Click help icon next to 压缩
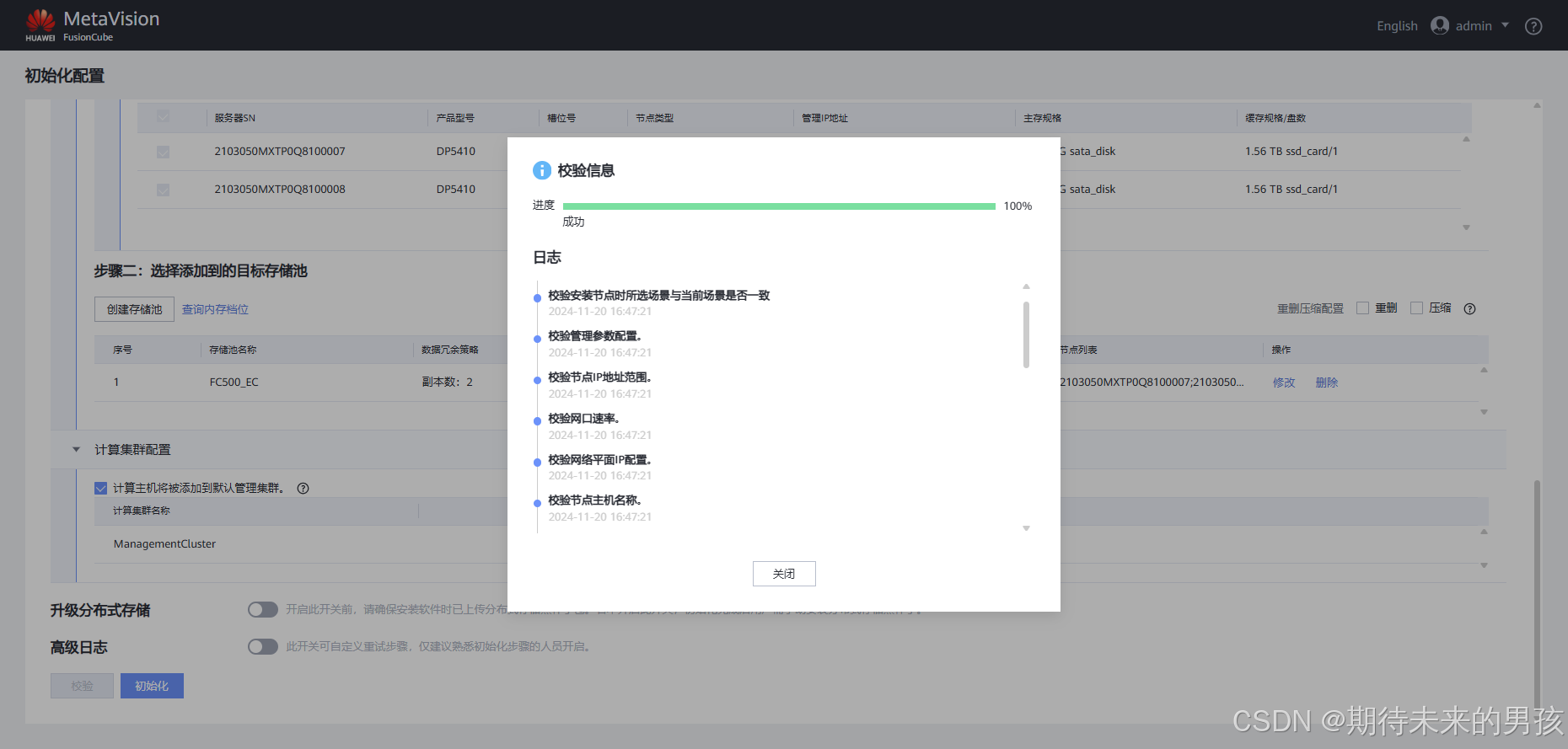1568x749 pixels. pos(1469,309)
